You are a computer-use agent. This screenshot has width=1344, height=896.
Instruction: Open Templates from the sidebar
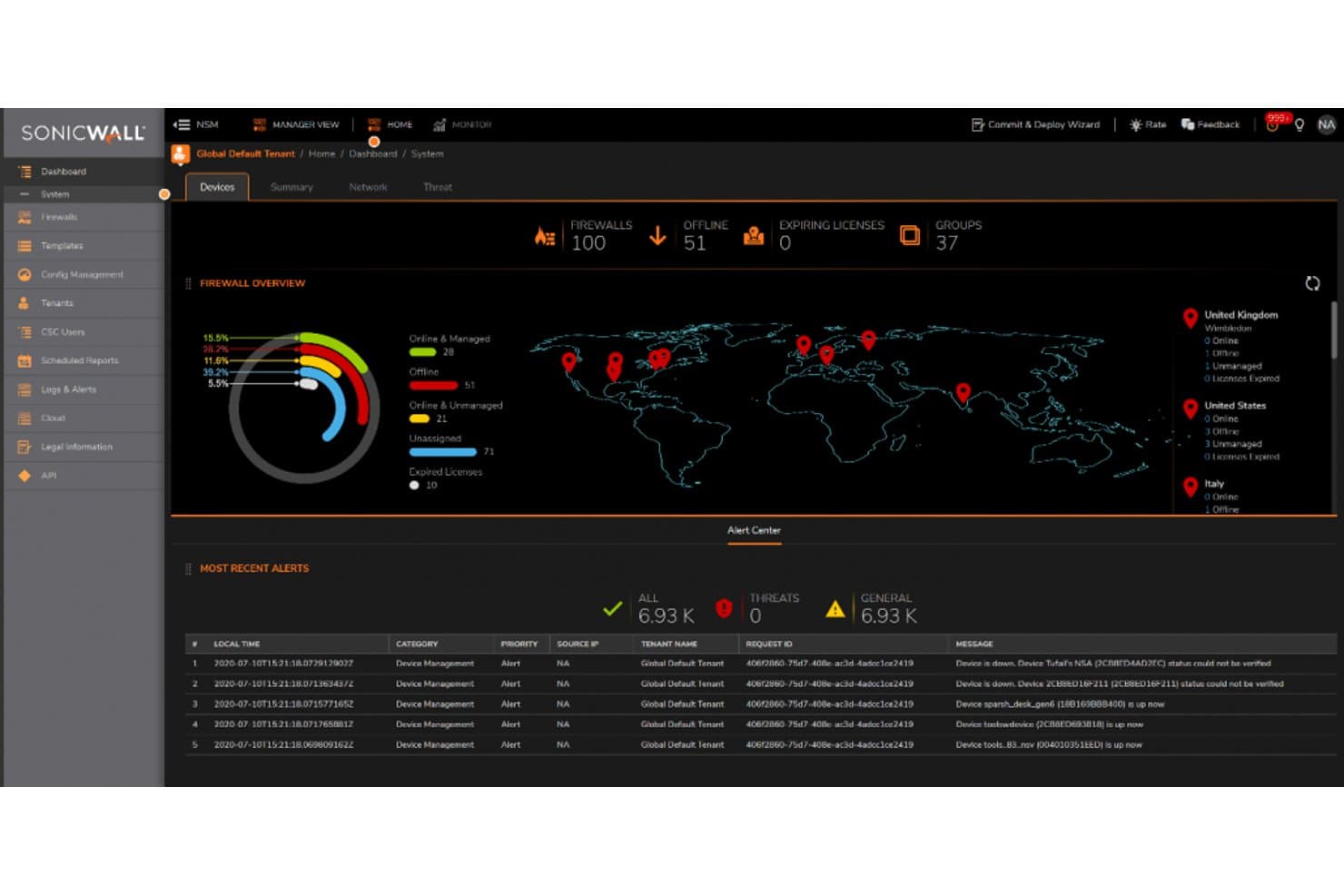click(84, 246)
